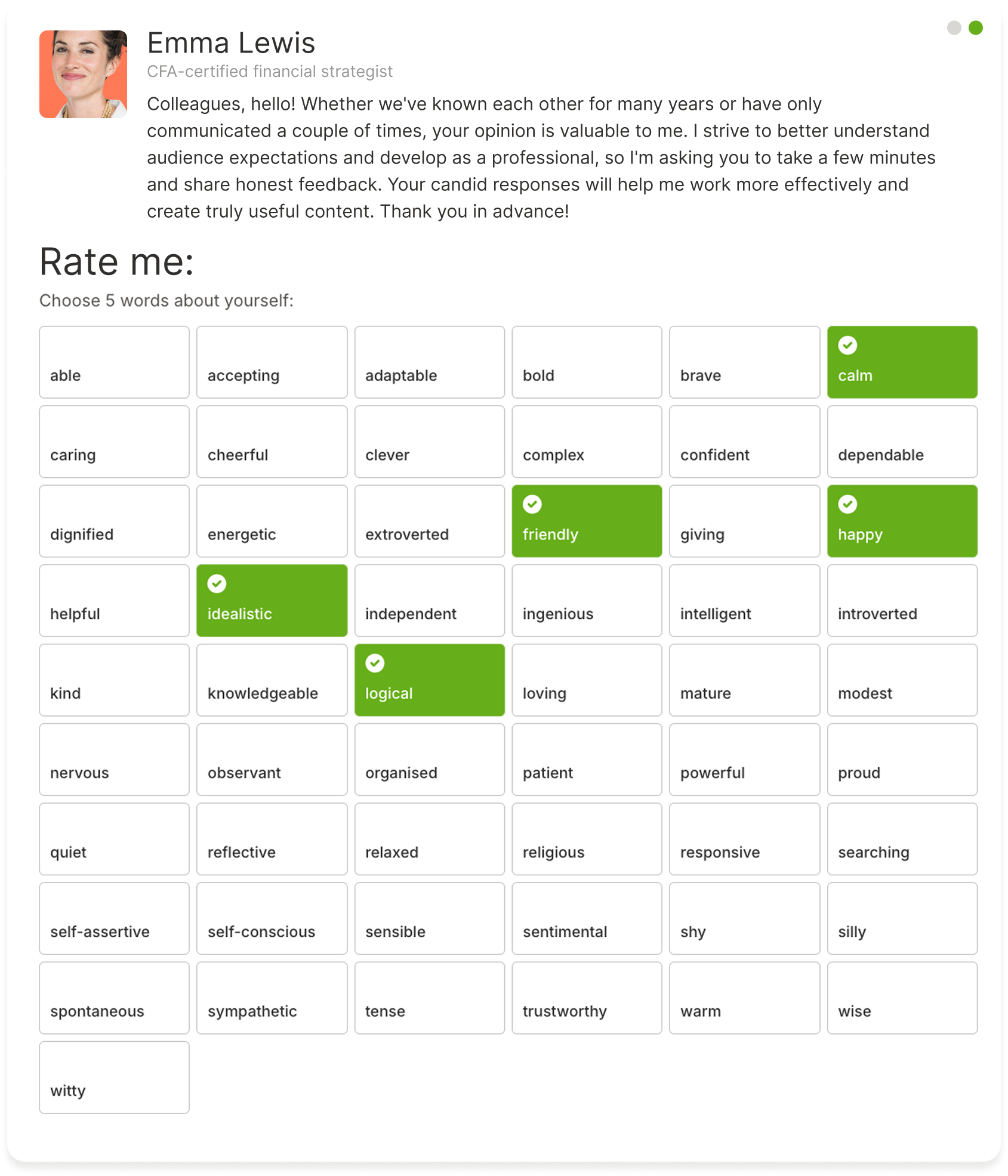Click the green page indicator dot
The height and width of the screenshot is (1176, 1008).
[976, 28]
